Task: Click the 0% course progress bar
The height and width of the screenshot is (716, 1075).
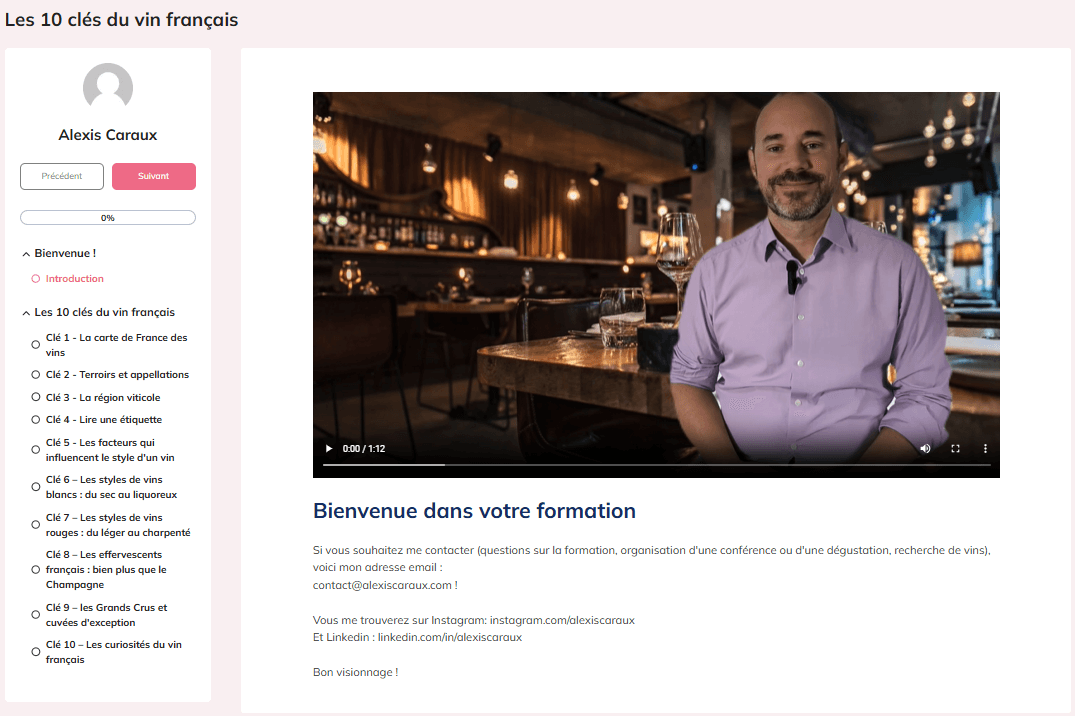Action: point(108,217)
